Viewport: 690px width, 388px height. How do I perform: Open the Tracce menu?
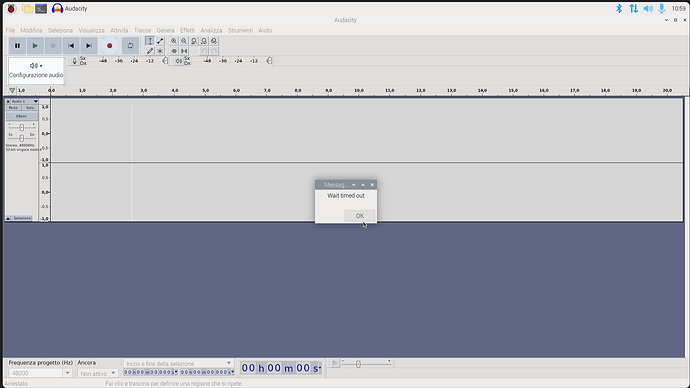tap(142, 30)
